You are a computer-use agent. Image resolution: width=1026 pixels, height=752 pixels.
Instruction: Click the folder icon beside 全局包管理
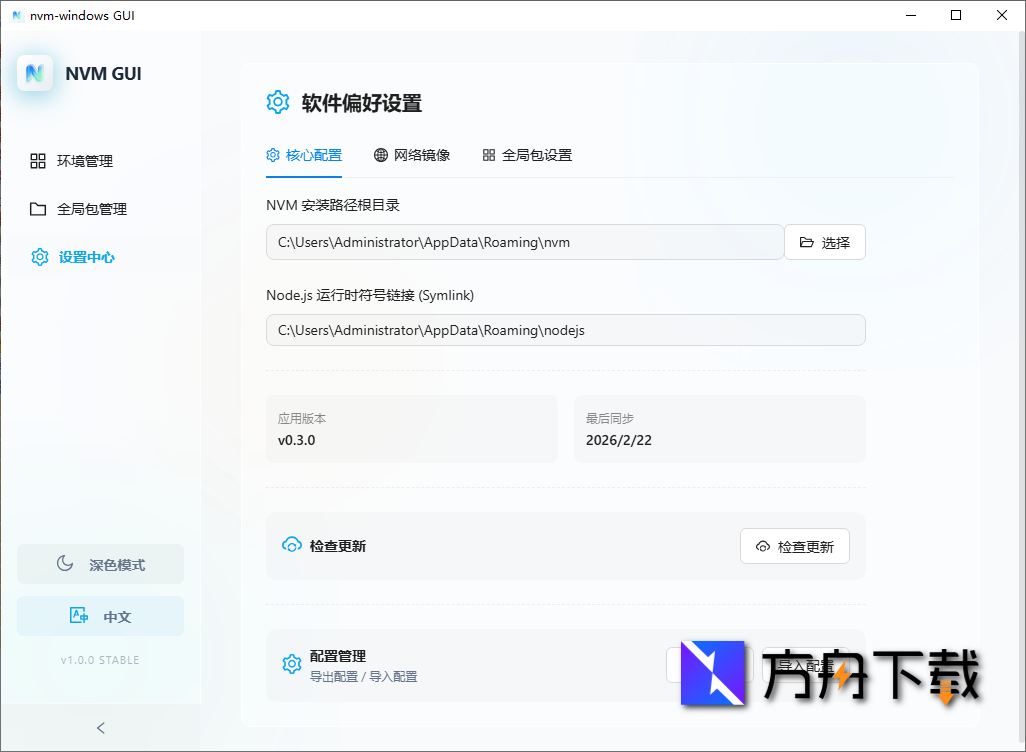[x=40, y=209]
